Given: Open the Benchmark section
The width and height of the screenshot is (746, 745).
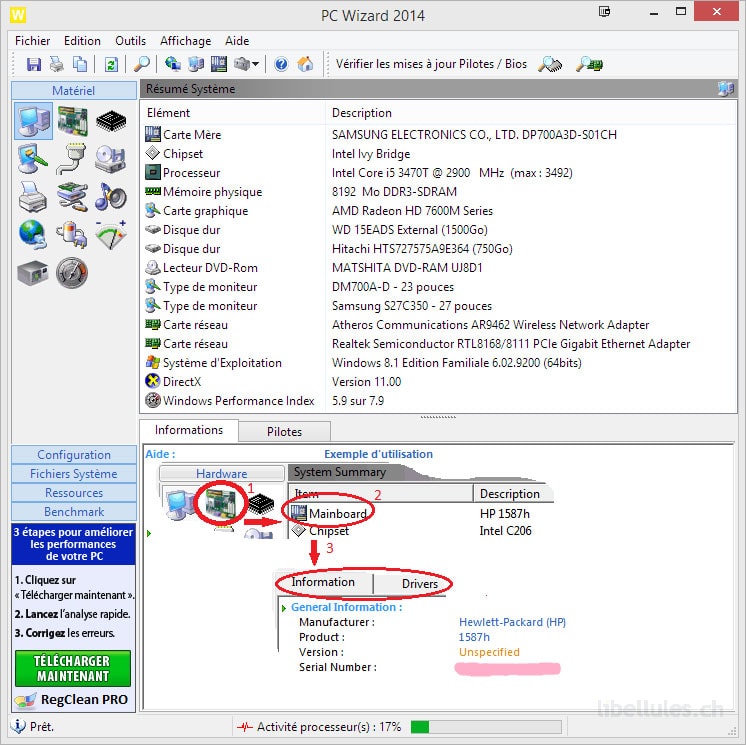Looking at the screenshot, I should (74, 512).
